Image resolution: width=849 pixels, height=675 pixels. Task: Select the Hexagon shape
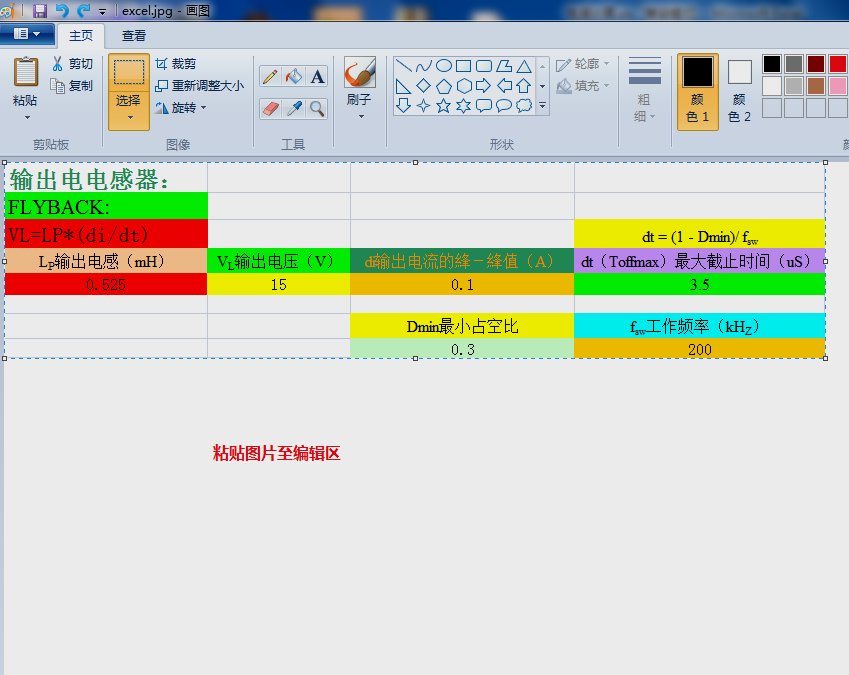click(463, 86)
